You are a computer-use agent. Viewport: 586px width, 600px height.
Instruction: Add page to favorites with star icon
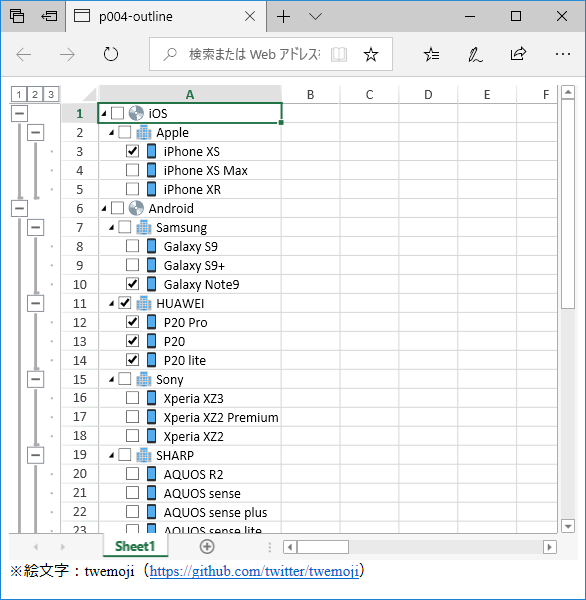pyautogui.click(x=371, y=54)
